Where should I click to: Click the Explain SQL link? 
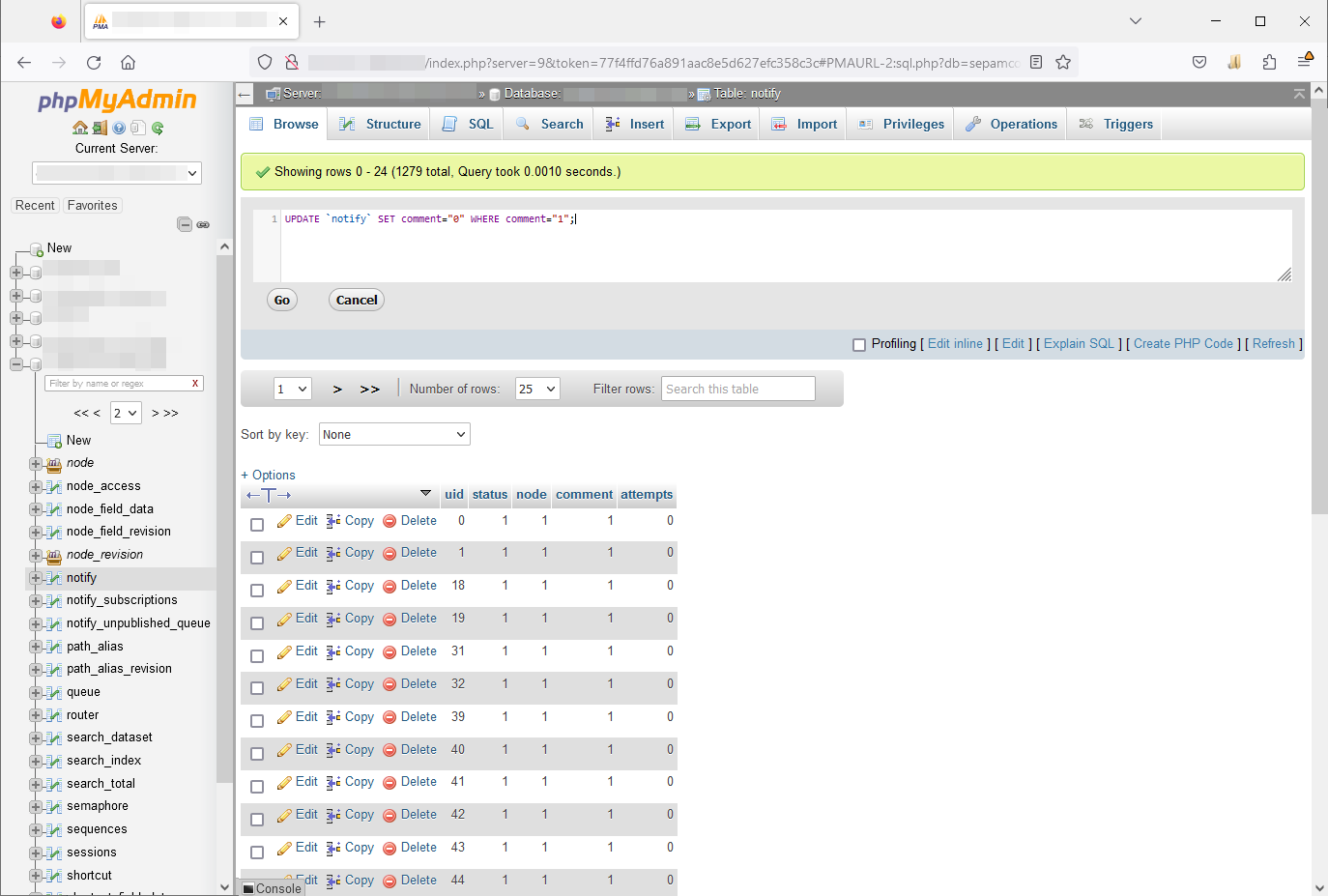pyautogui.click(x=1080, y=344)
